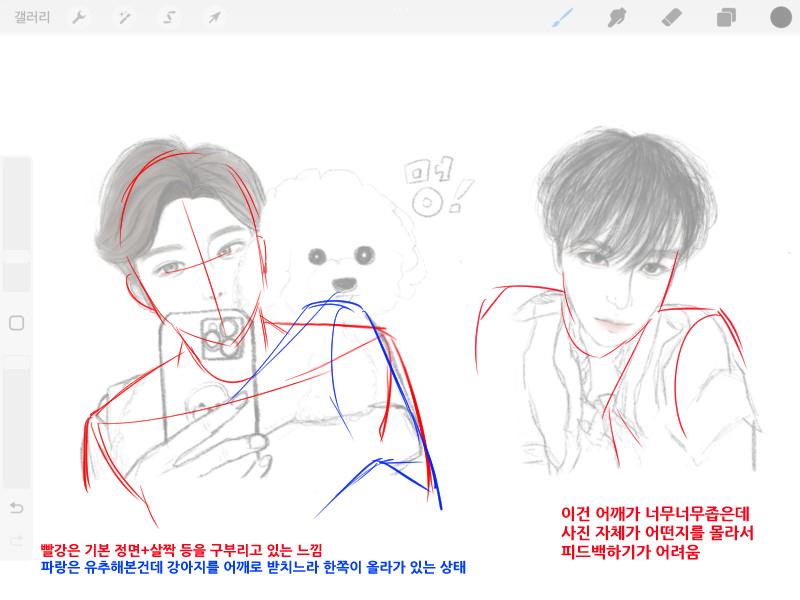Screen dimensions: 800x600
Task: Click the red note '빨강은 기본 정면+살짝 등을 구부리고 있는 느낌'
Action: 182,550
